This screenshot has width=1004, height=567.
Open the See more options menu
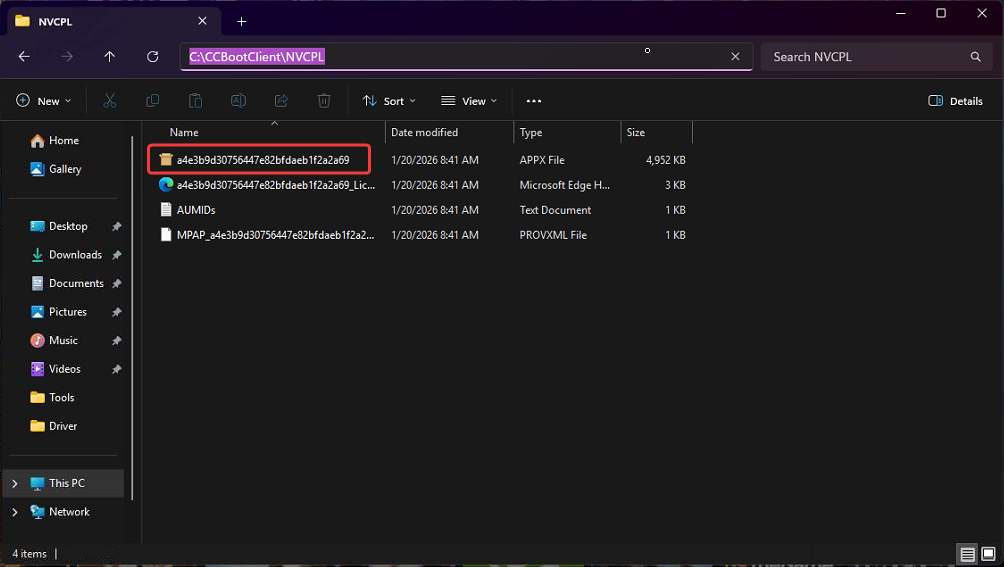click(533, 101)
